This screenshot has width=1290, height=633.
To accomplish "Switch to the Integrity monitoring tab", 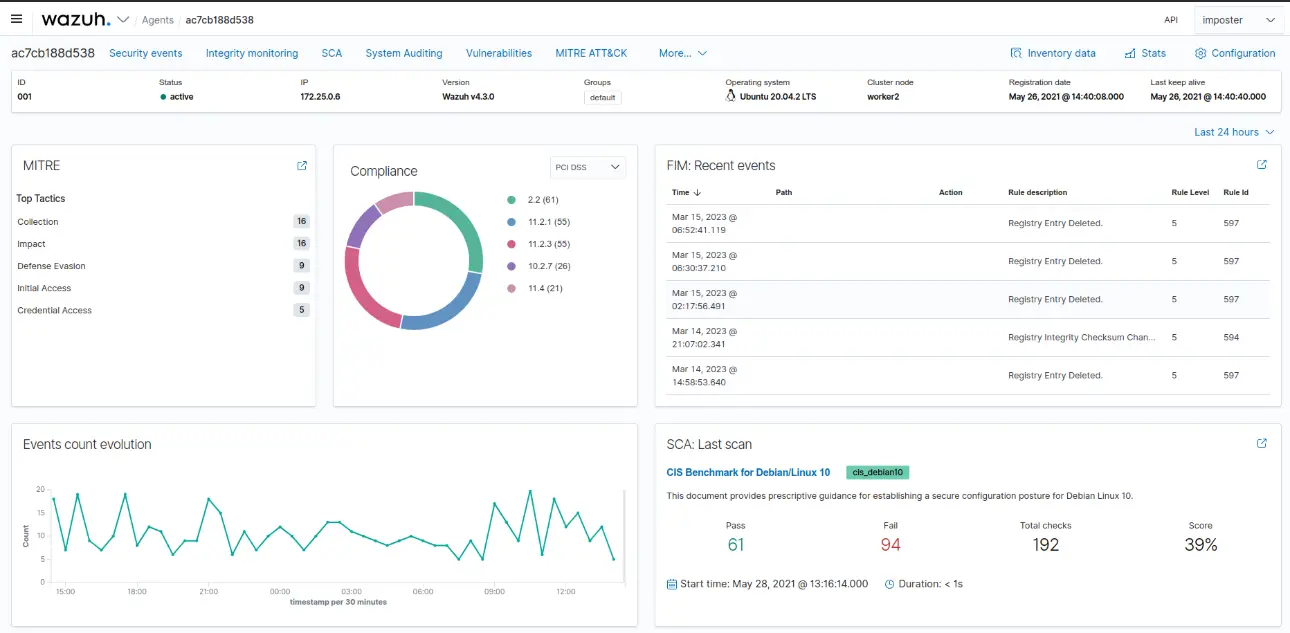I will tap(252, 53).
